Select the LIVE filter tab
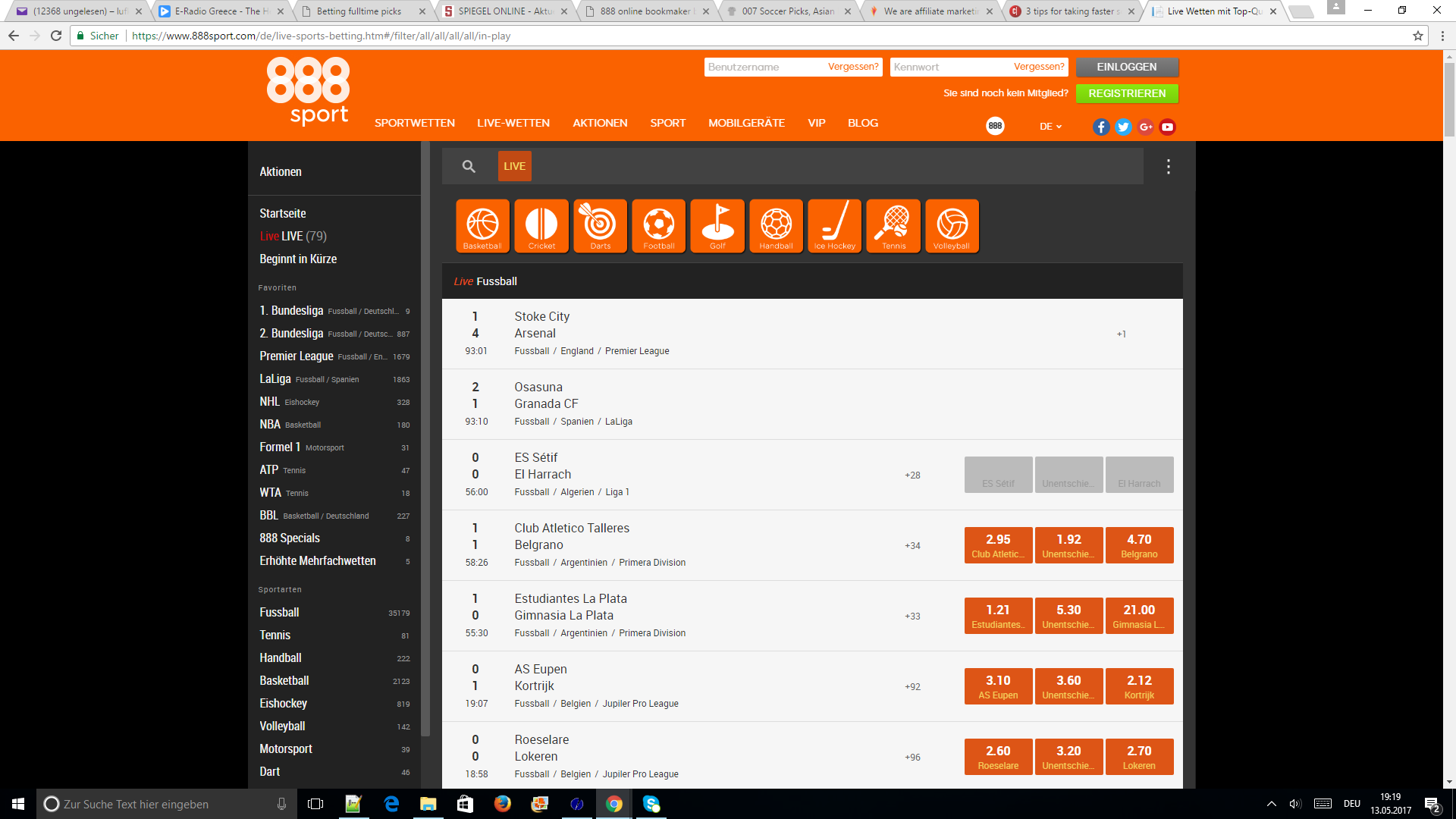The width and height of the screenshot is (1456, 819). pyautogui.click(x=514, y=166)
